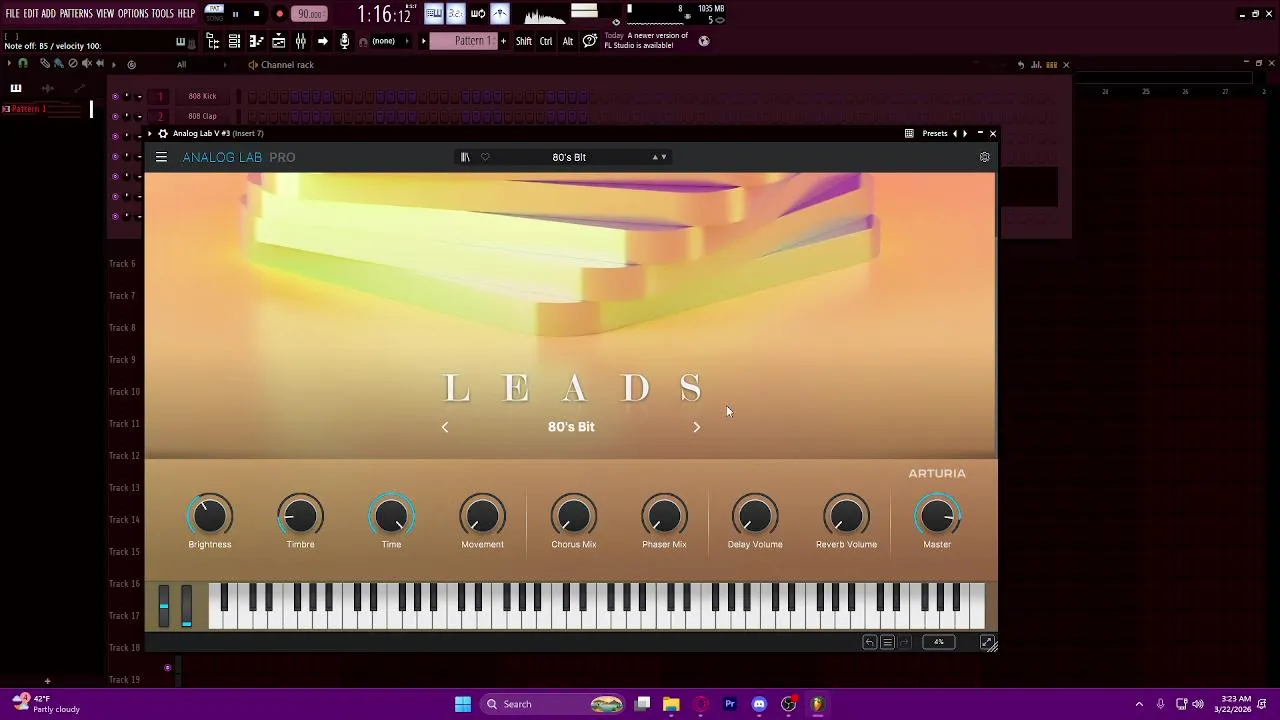The width and height of the screenshot is (1280, 720).
Task: Open the VIEW menu
Action: [x=105, y=14]
